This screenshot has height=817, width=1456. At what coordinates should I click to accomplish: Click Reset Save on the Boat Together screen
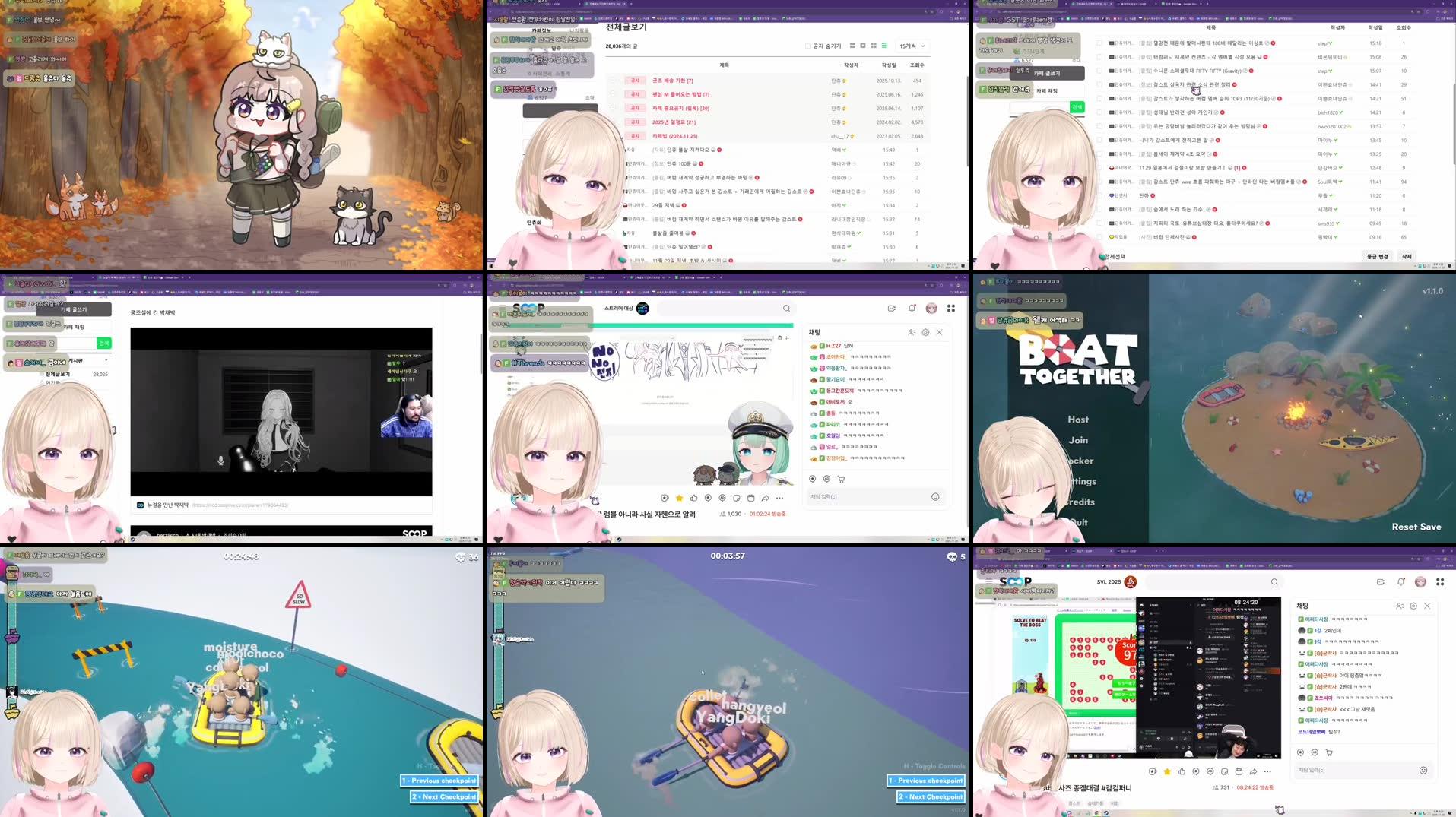pos(1415,526)
